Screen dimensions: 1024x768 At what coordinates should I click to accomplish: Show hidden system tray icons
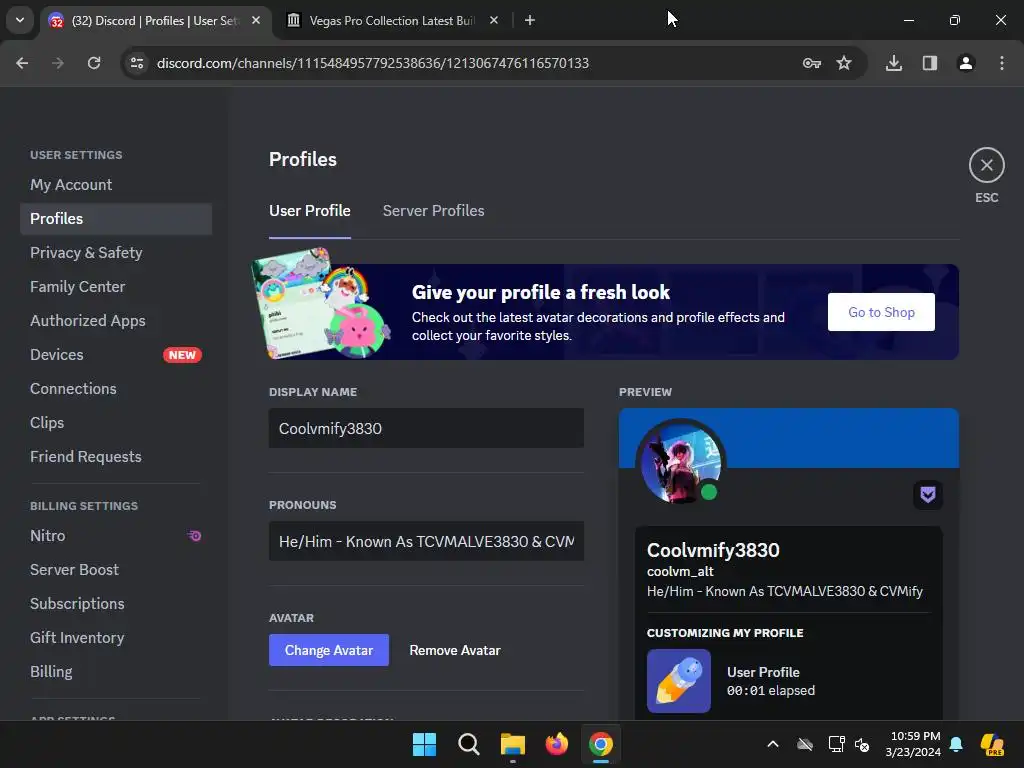pos(773,744)
